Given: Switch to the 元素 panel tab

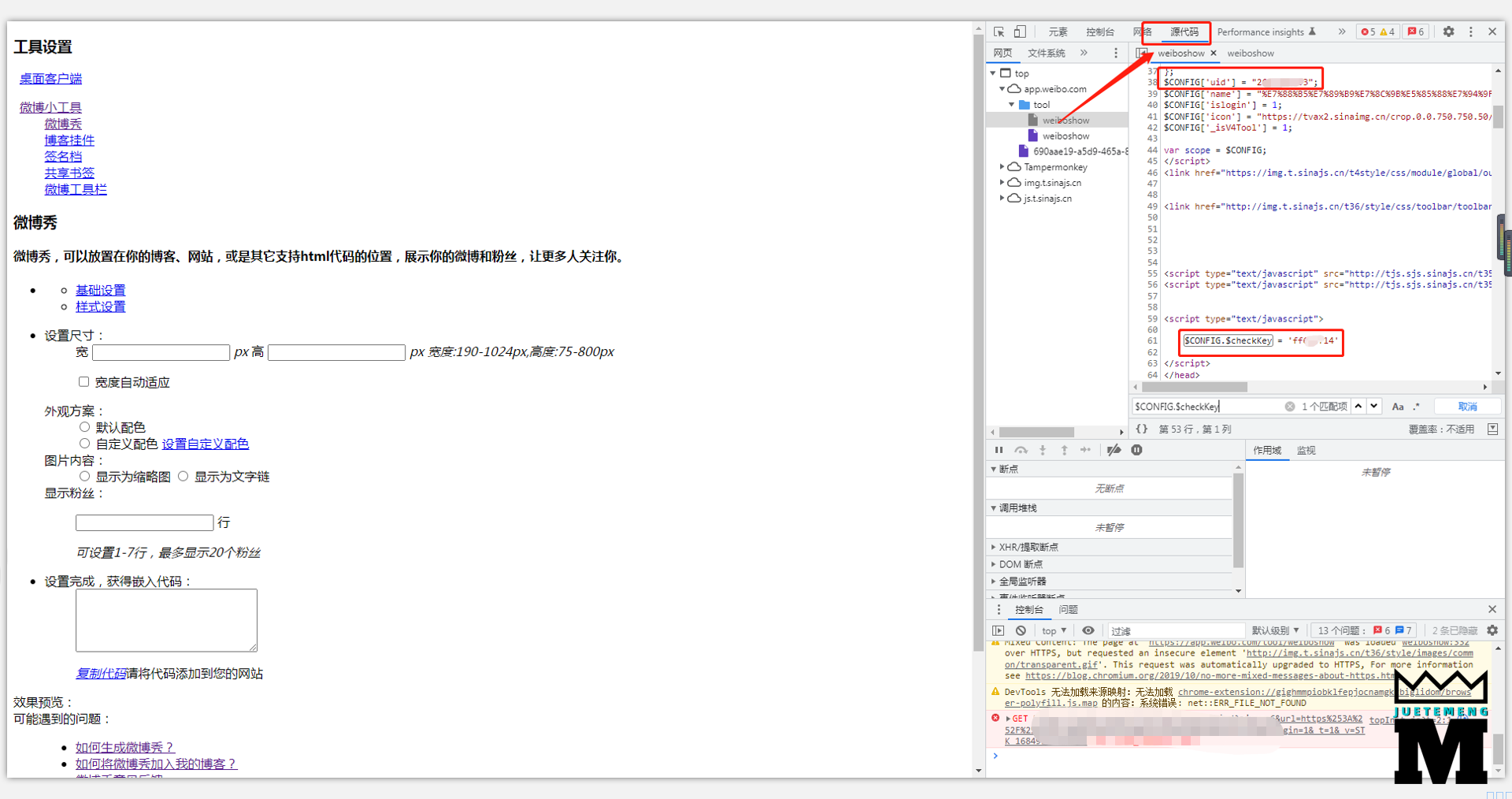Looking at the screenshot, I should point(1058,32).
